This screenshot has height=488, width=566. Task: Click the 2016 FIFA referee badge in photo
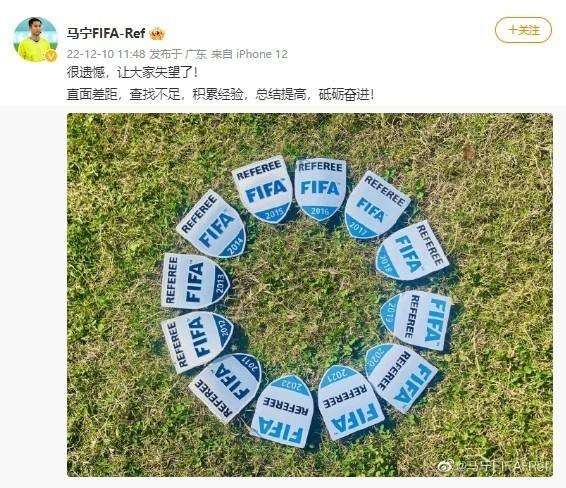point(321,189)
